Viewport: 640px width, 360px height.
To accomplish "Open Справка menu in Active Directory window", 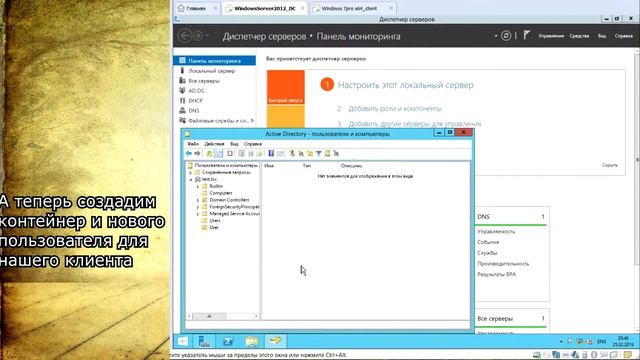I will [x=253, y=144].
